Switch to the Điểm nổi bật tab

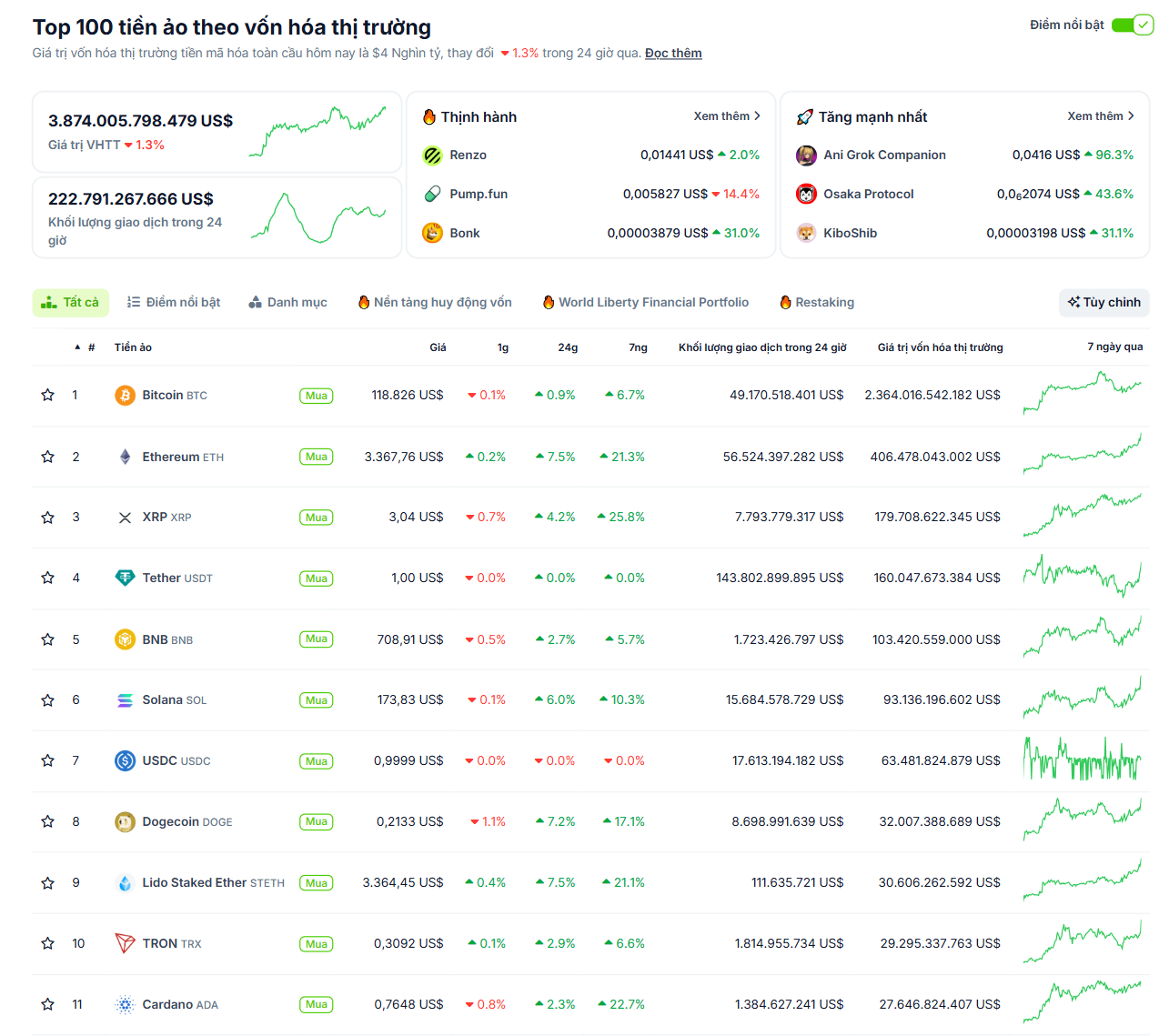point(174,302)
